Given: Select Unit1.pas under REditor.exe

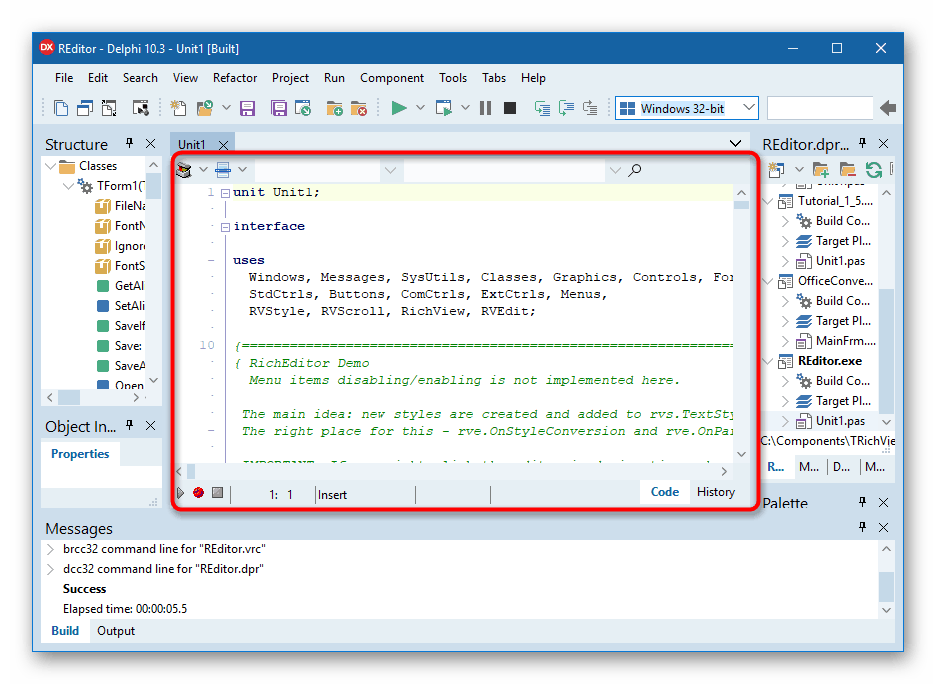Looking at the screenshot, I should tap(840, 421).
